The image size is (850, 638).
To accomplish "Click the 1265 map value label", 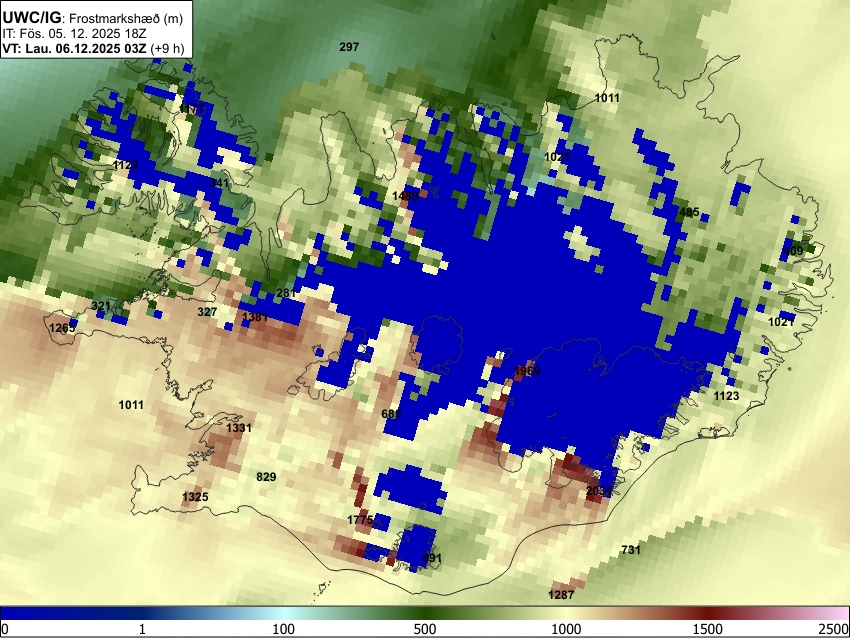I will 62,328.
